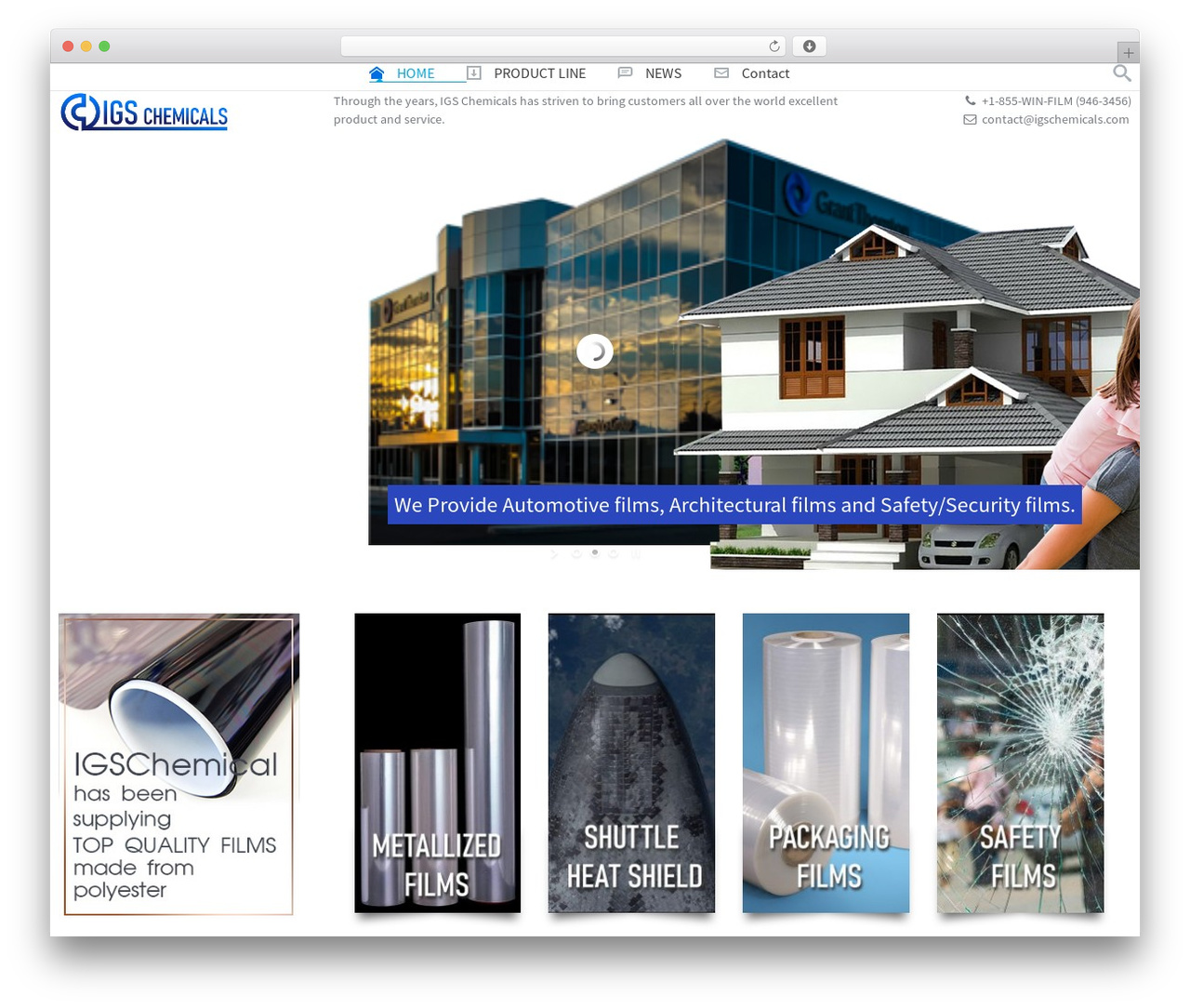Go to the NEWS page
The image size is (1190, 1008).
(663, 73)
